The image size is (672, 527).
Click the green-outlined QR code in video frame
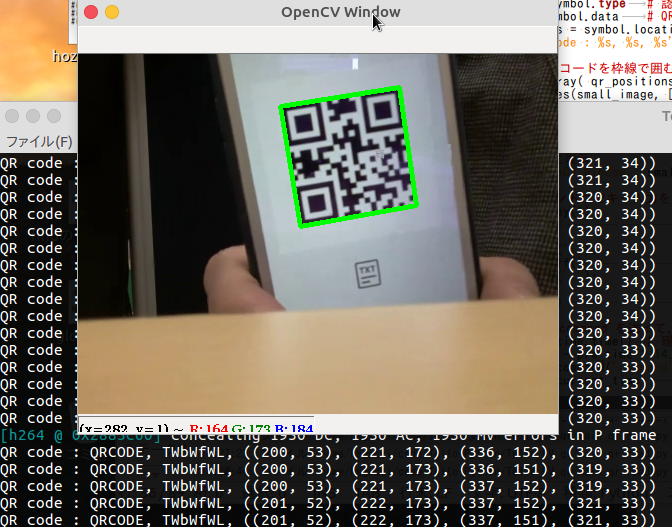[348, 157]
